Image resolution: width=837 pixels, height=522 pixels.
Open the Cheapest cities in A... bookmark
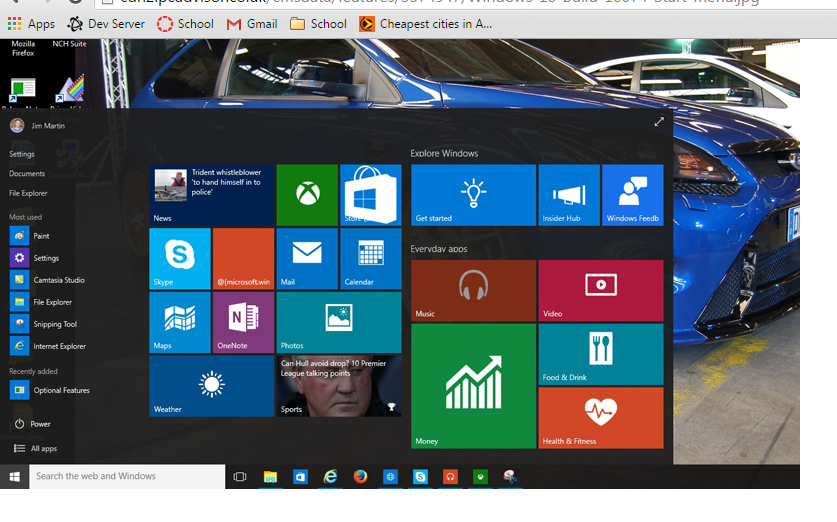click(426, 24)
